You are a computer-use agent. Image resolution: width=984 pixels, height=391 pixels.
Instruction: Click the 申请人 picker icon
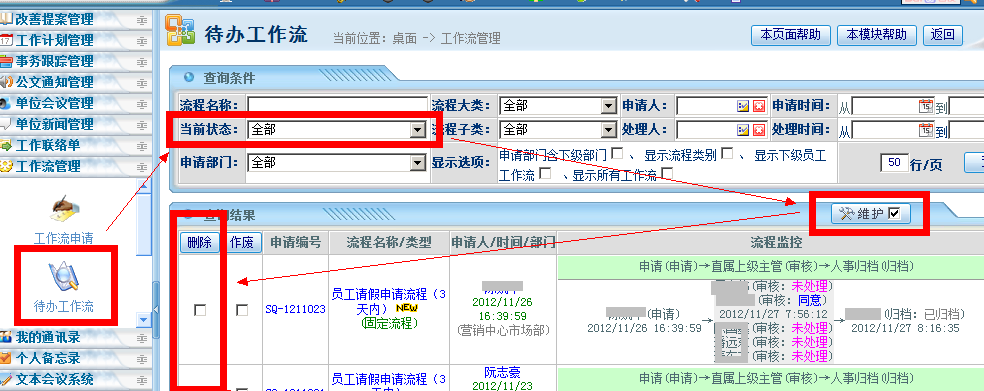[x=743, y=106]
